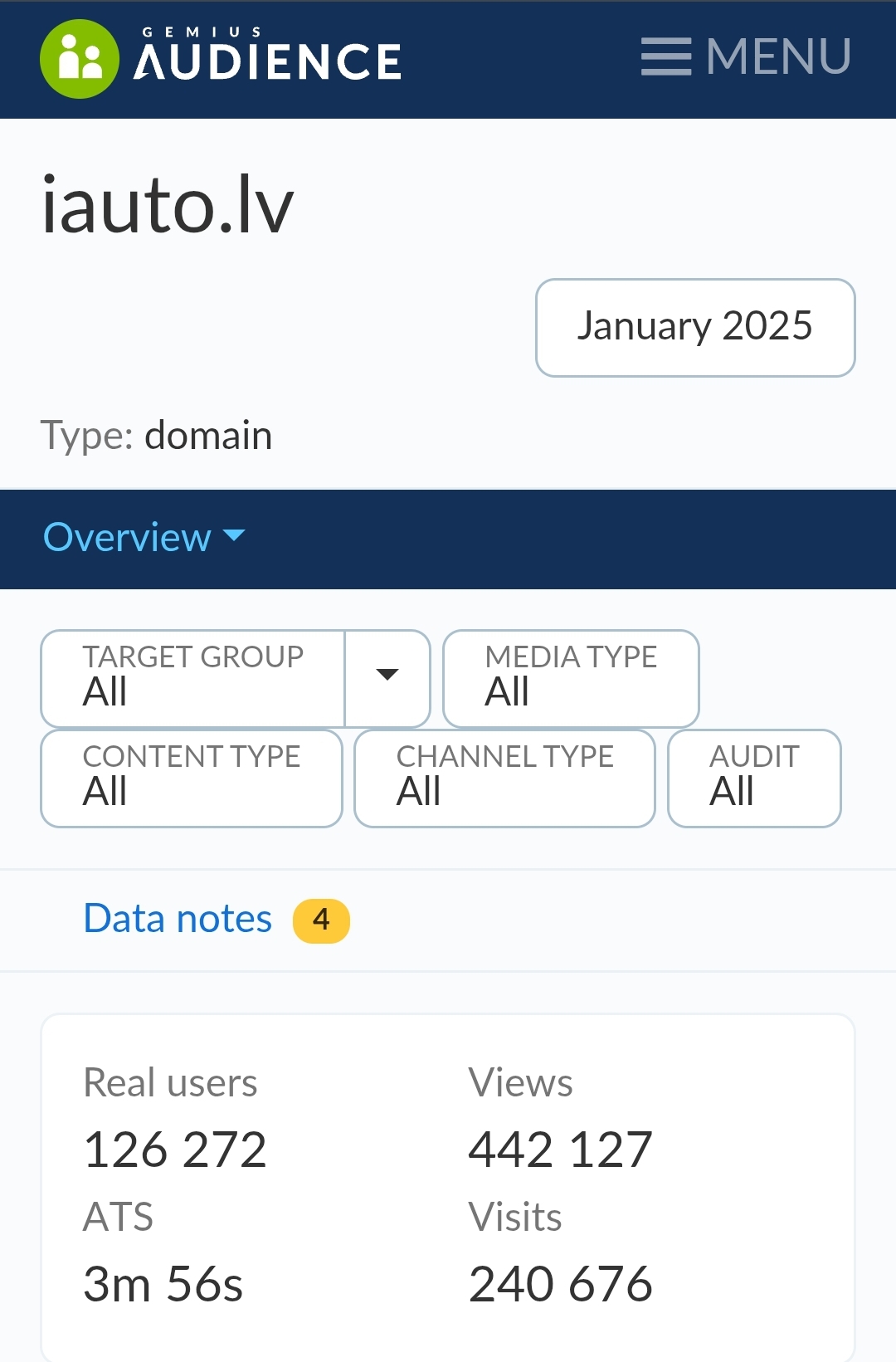Open the hamburger menu icon

tap(665, 56)
